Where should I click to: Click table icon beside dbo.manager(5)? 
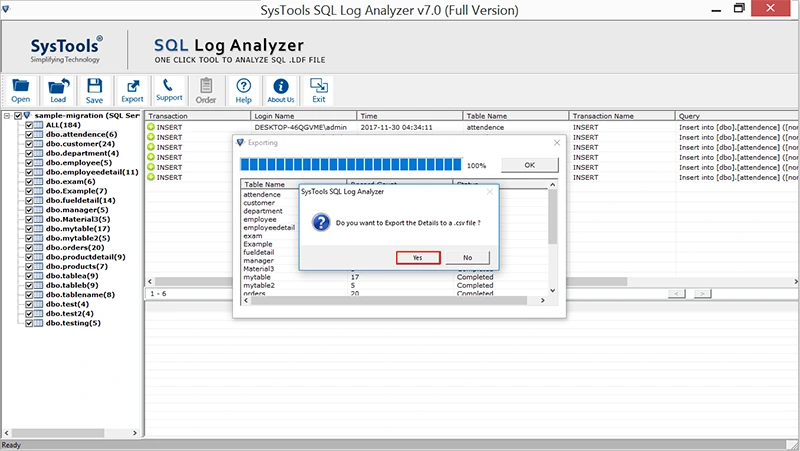(x=38, y=210)
